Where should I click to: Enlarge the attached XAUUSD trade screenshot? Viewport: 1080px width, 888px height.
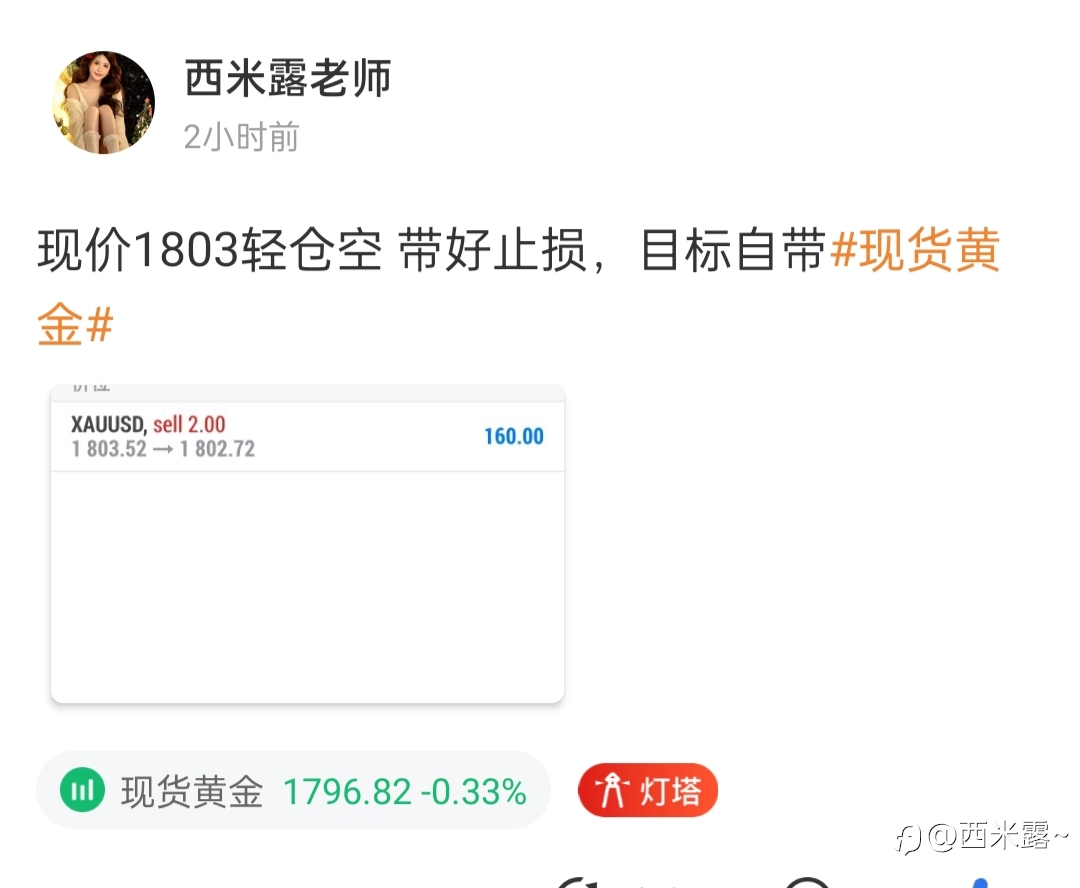coord(307,544)
